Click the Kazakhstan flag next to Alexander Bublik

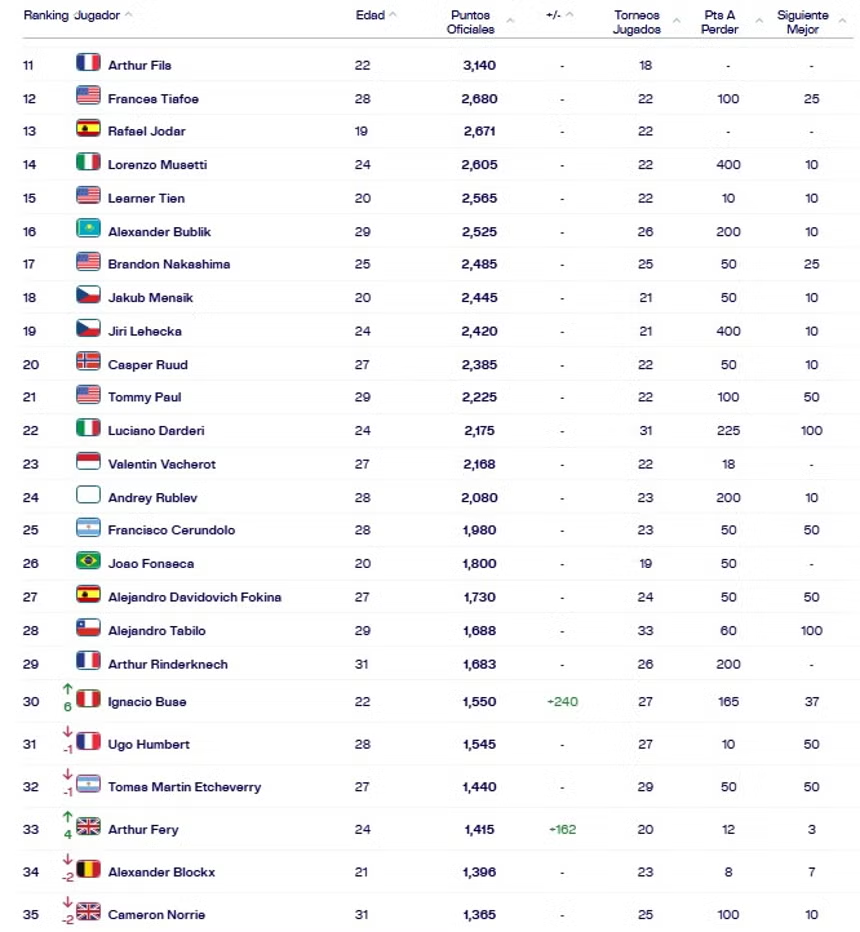pos(88,229)
